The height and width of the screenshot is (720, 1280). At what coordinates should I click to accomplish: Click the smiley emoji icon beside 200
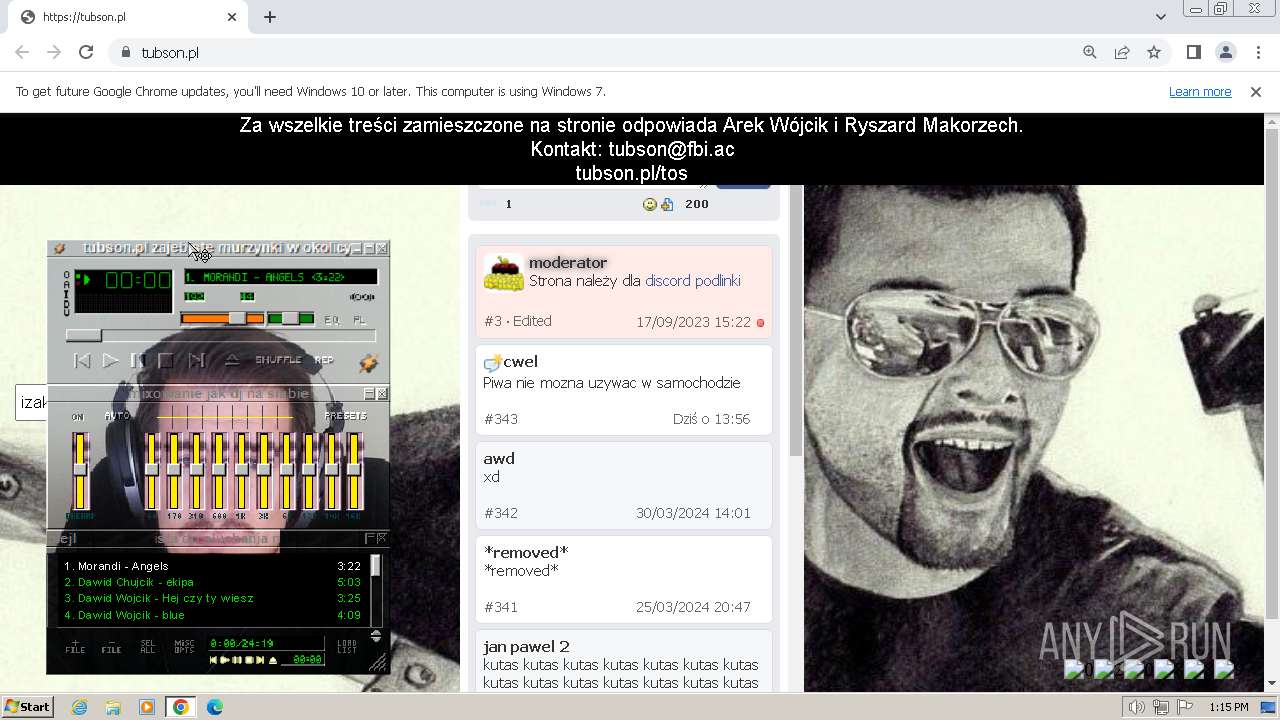[x=649, y=204]
